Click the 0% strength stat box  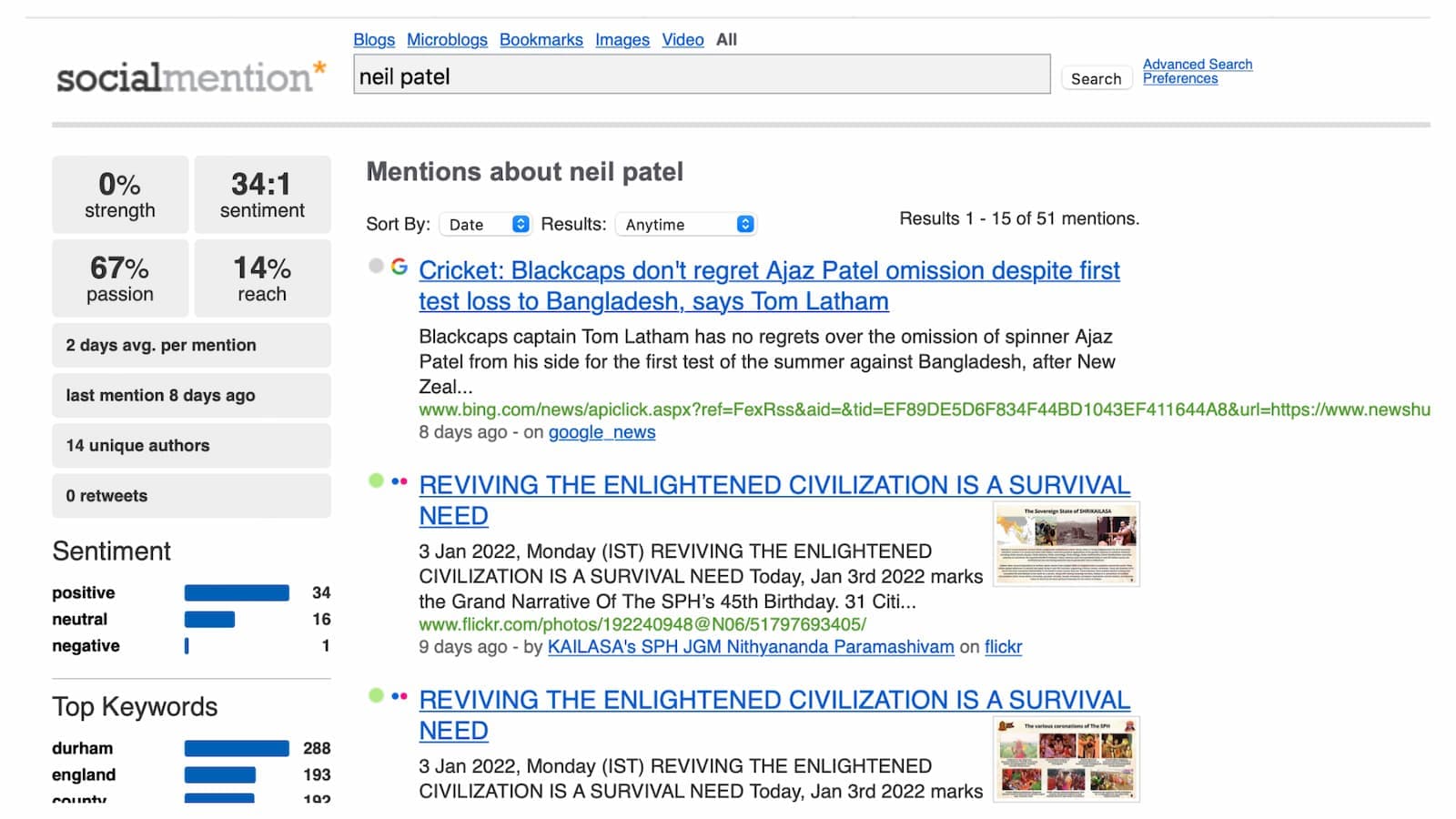pyautogui.click(x=120, y=195)
